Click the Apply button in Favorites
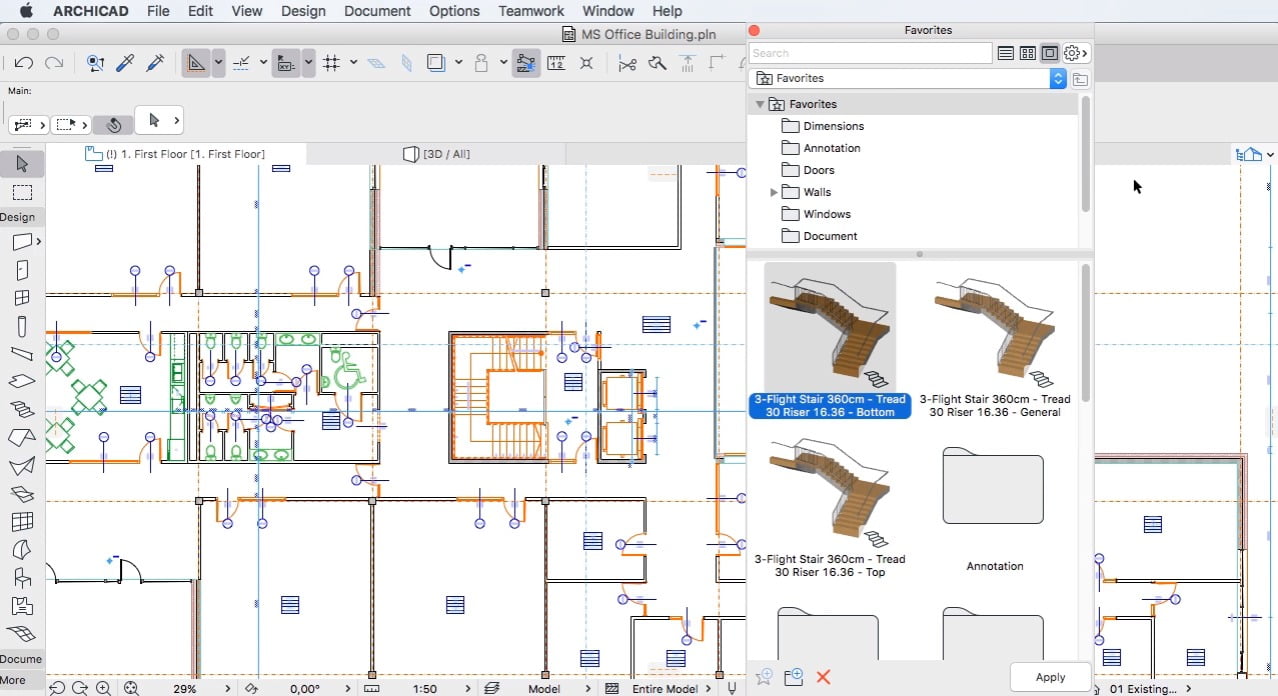The height and width of the screenshot is (696, 1278). tap(1050, 677)
